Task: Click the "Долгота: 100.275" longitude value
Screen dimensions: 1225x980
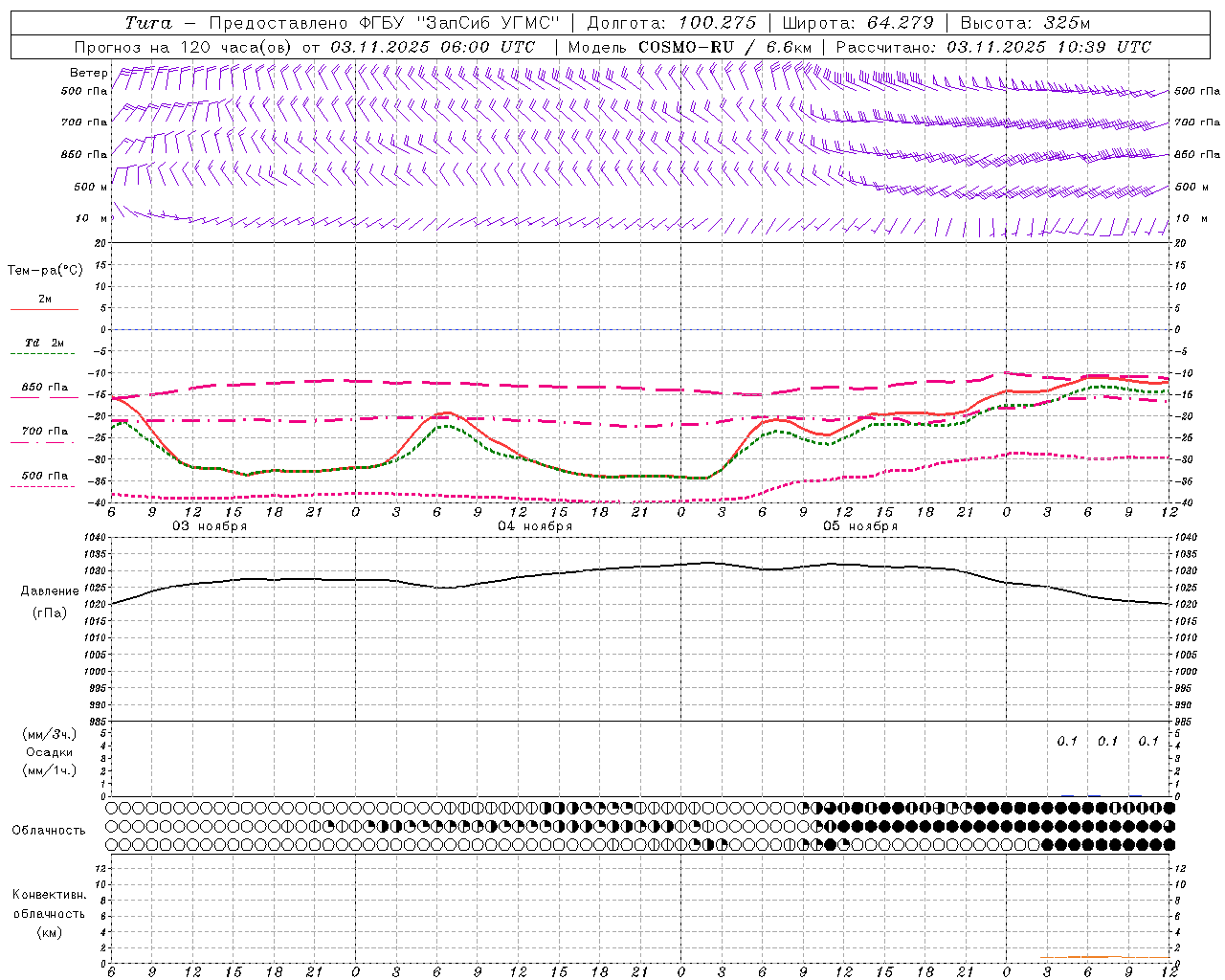Action: (671, 23)
